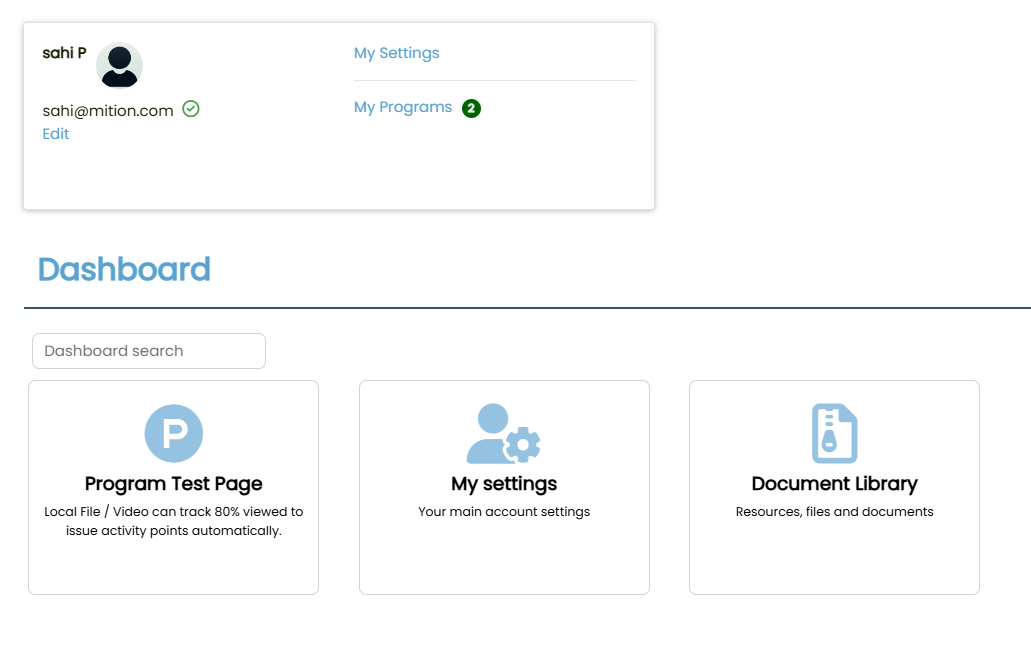Open the Edit profile link
The image size is (1031, 661).
(x=56, y=134)
